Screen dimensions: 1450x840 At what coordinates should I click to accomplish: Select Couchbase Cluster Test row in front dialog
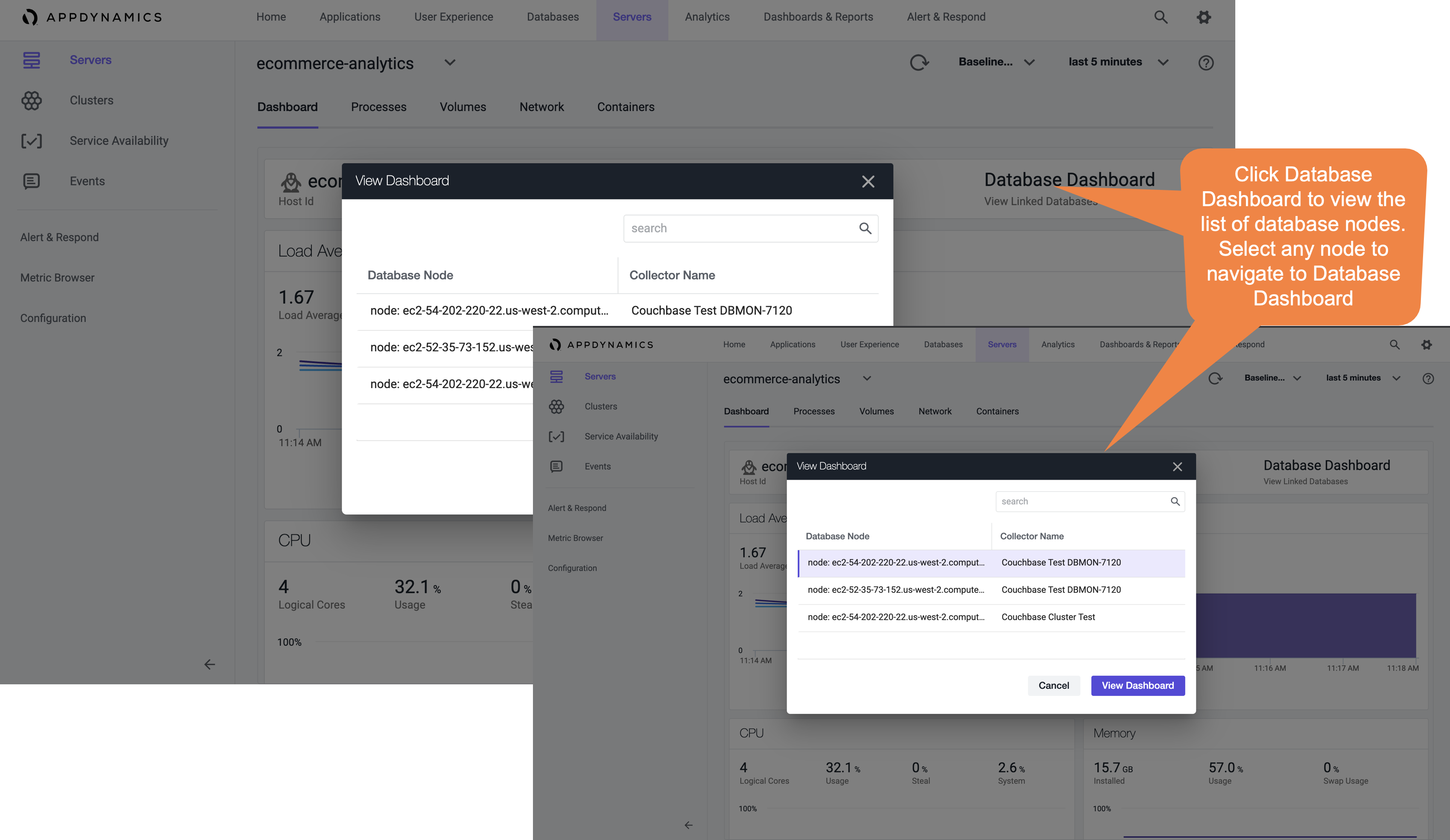pos(991,617)
